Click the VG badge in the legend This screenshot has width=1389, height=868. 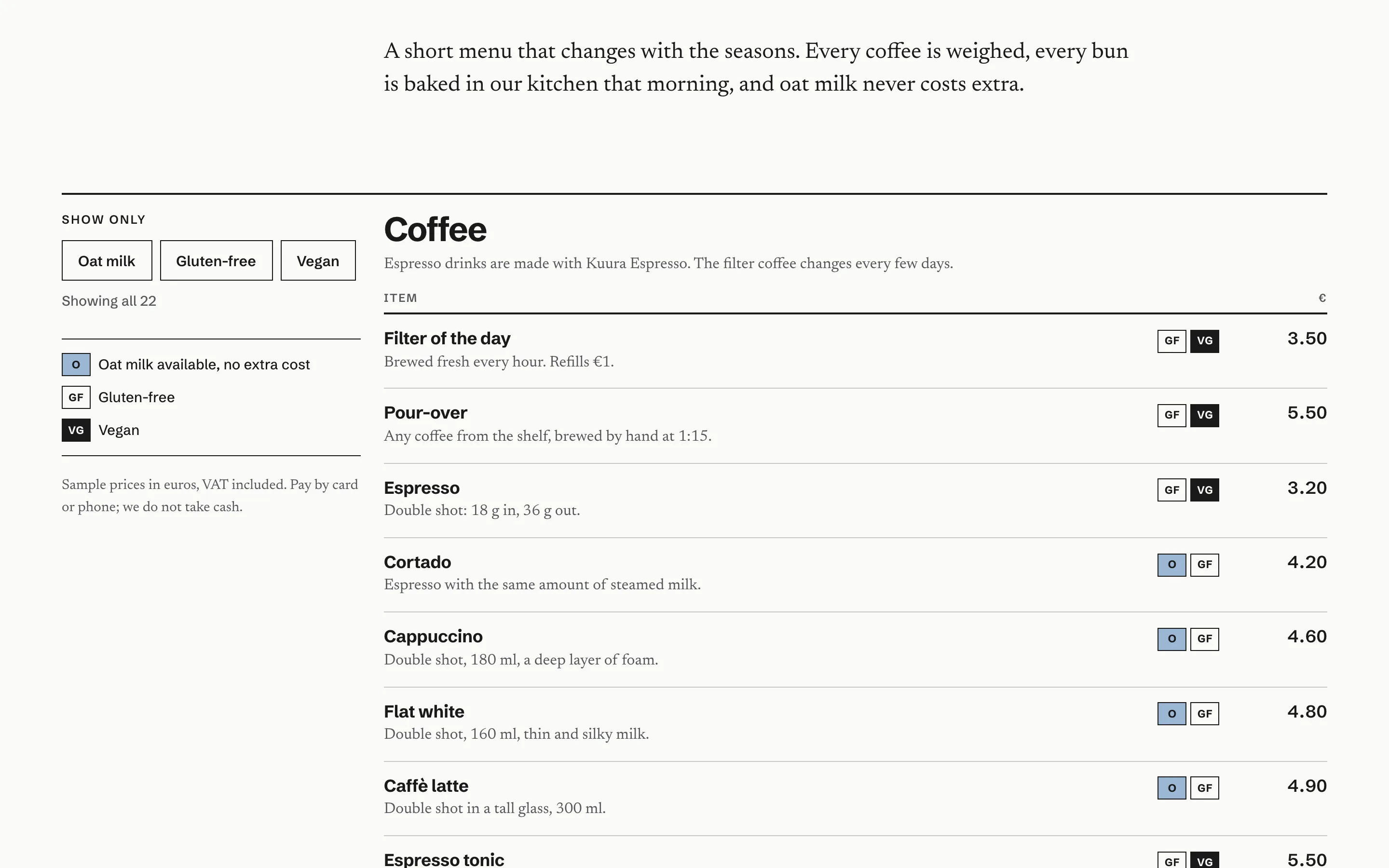76,431
